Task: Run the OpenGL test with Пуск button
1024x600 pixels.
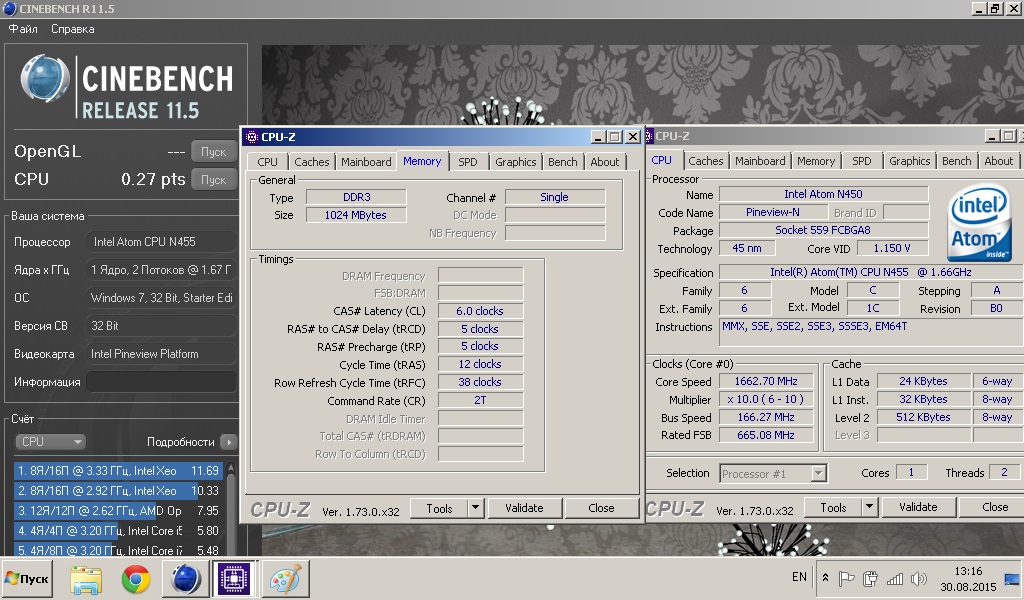Action: [214, 151]
